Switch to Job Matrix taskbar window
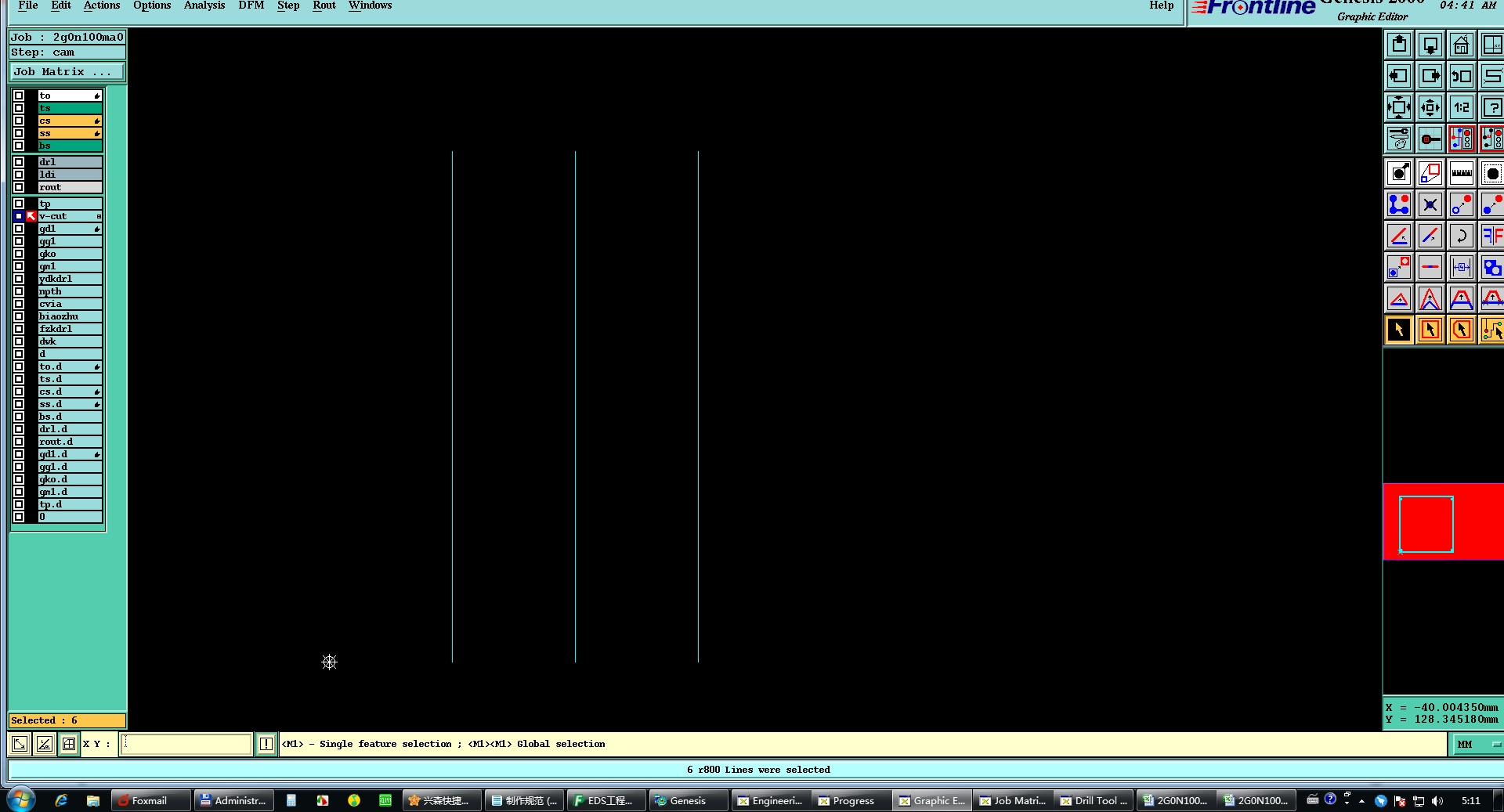This screenshot has width=1504, height=812. click(x=1012, y=800)
